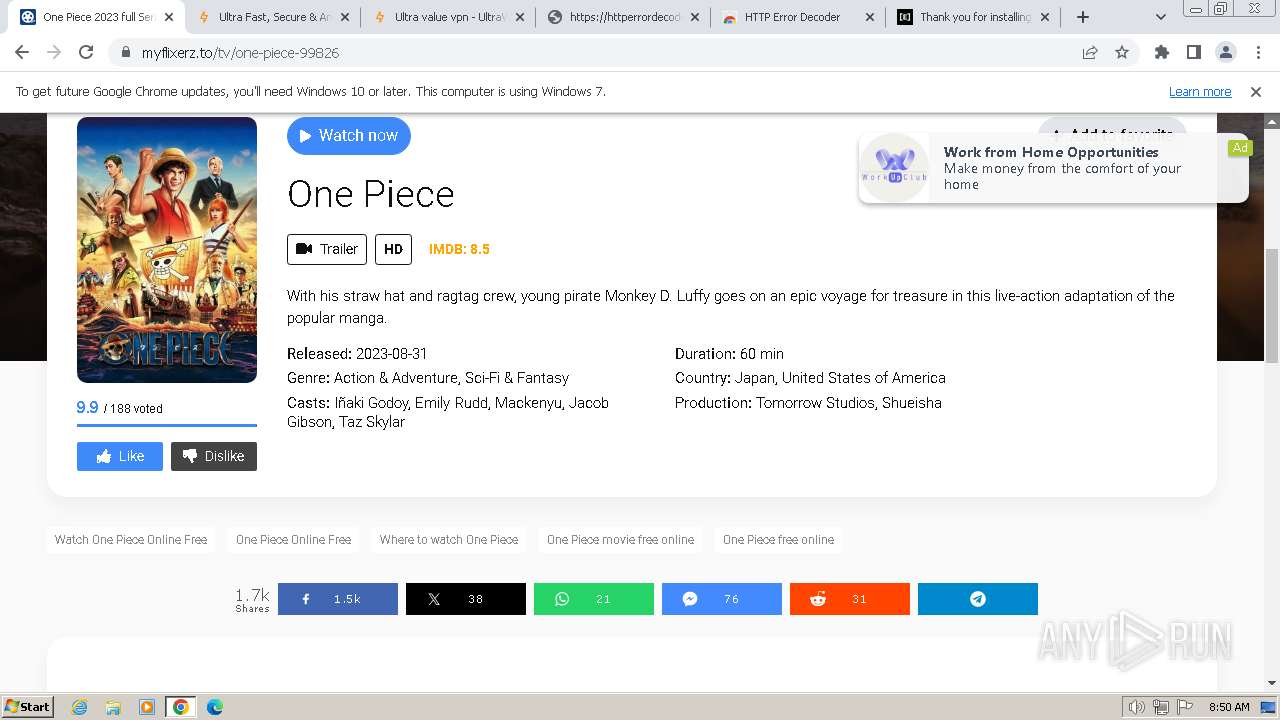
Task: Follow the Learn more link
Action: 1200,91
